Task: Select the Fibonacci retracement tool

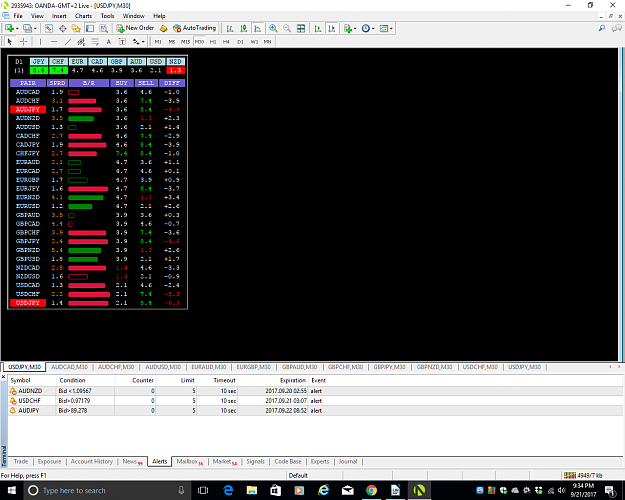Action: tap(95, 41)
